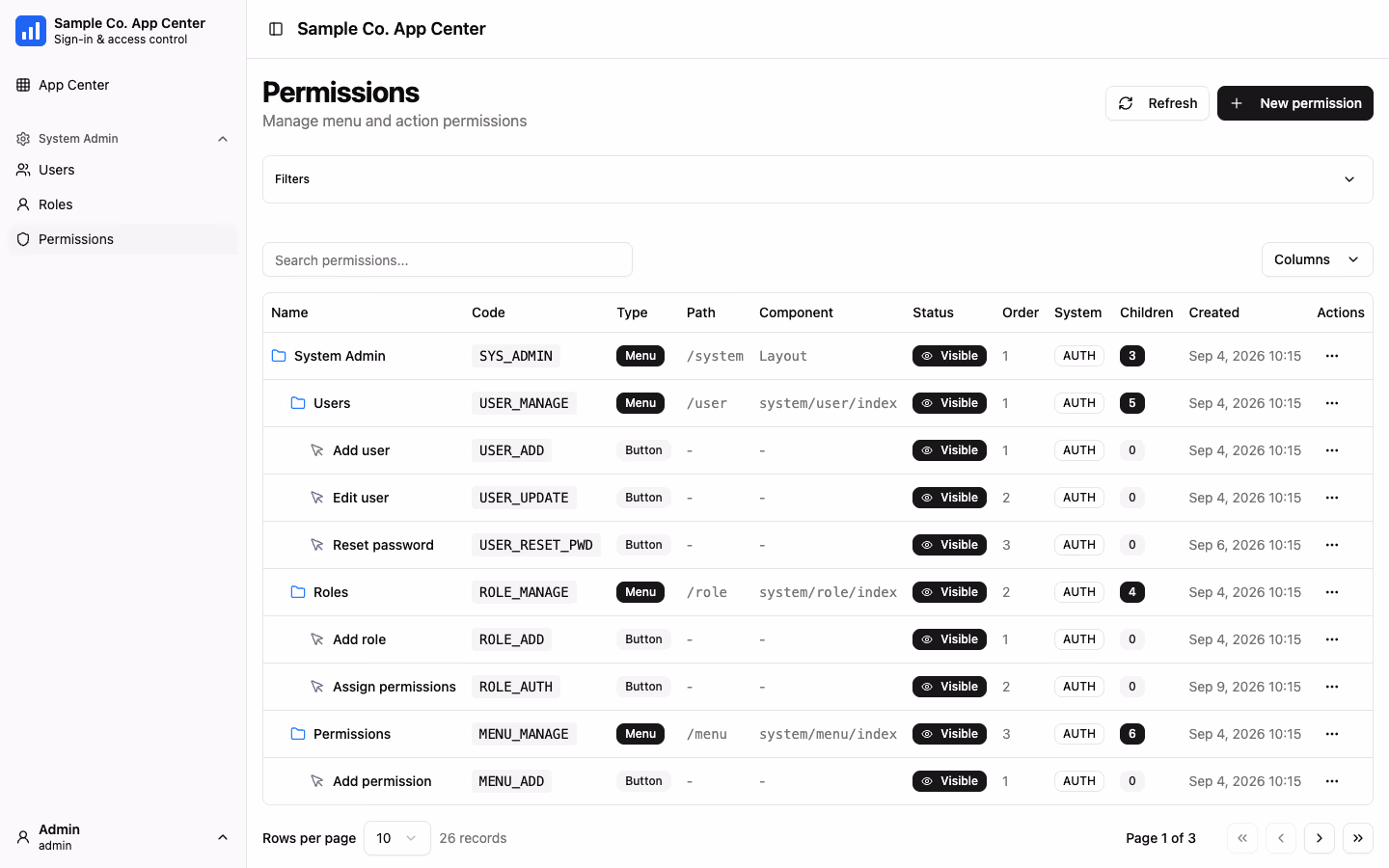Screen dimensions: 1389x868
Task: Open actions menu for Add permission row
Action: tap(1332, 781)
